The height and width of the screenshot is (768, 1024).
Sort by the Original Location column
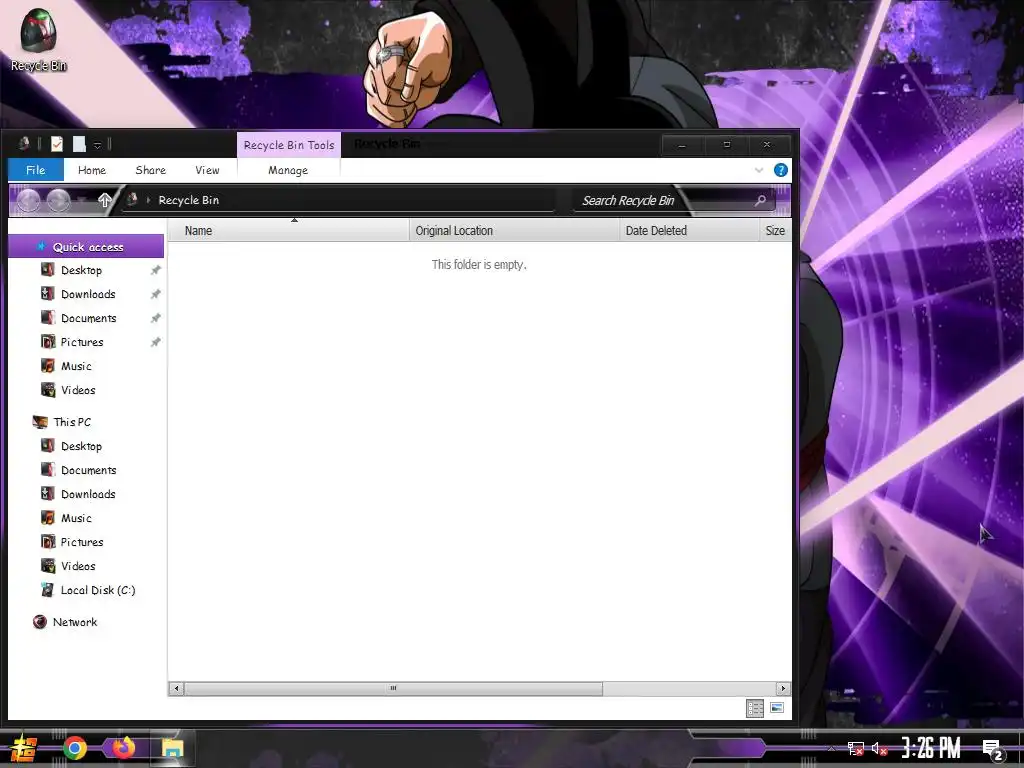click(x=514, y=231)
